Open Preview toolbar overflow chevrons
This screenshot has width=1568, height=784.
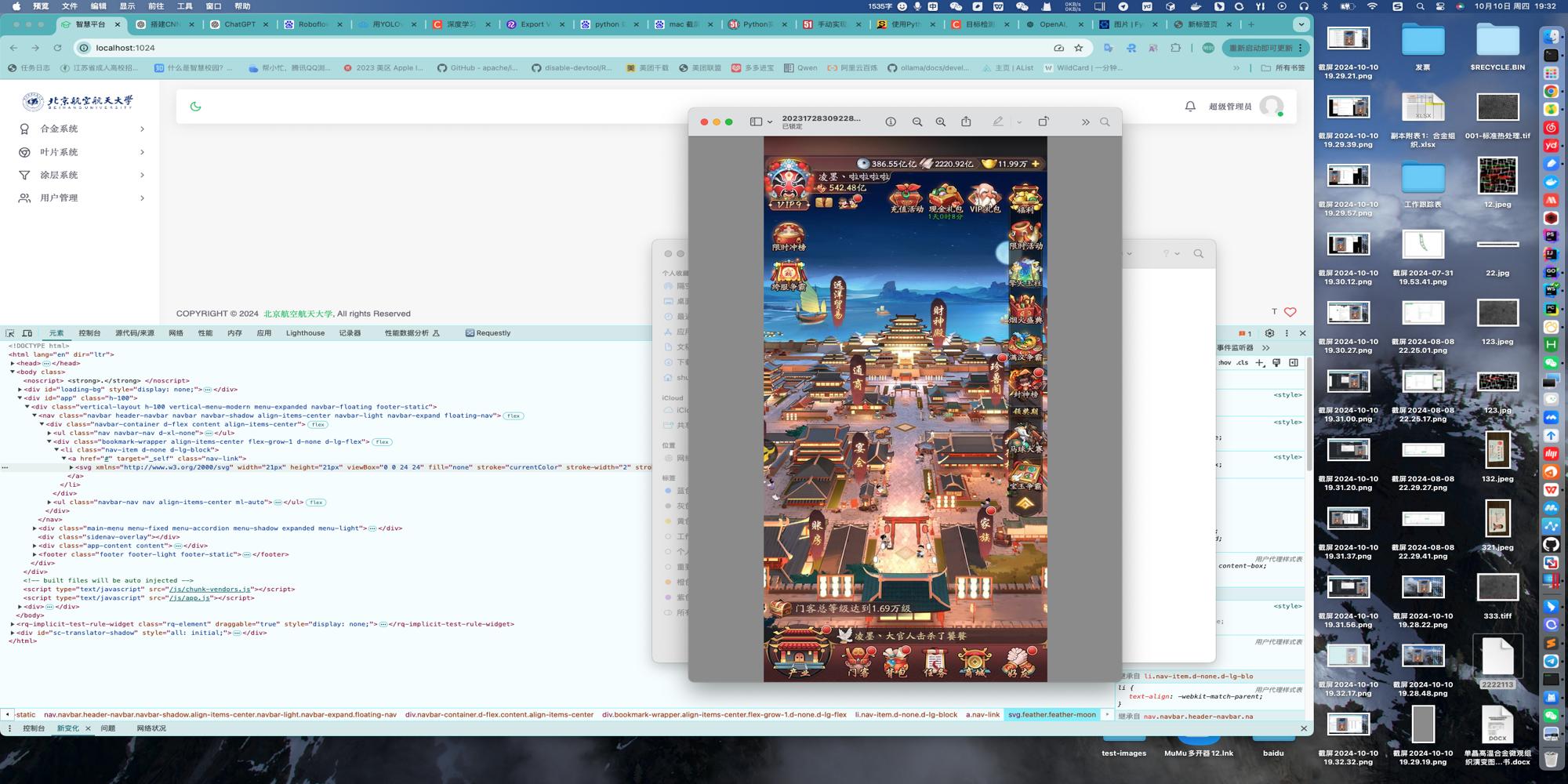(x=1085, y=122)
